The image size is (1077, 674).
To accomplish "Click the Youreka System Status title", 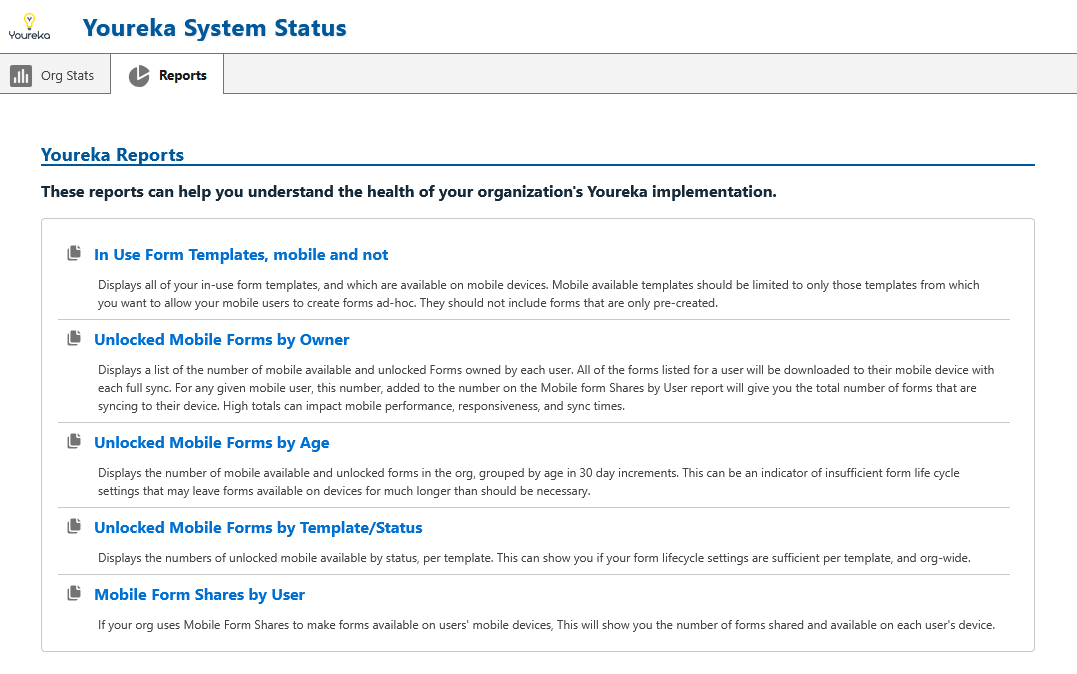I will (214, 28).
